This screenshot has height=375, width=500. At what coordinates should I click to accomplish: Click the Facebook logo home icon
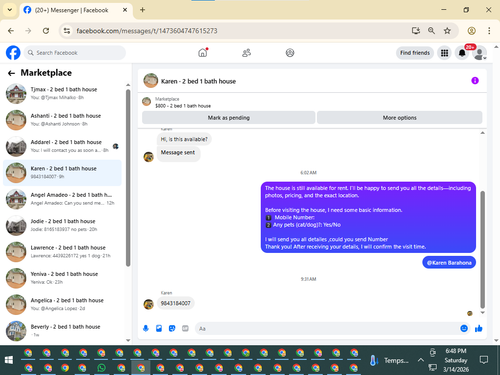(13, 53)
